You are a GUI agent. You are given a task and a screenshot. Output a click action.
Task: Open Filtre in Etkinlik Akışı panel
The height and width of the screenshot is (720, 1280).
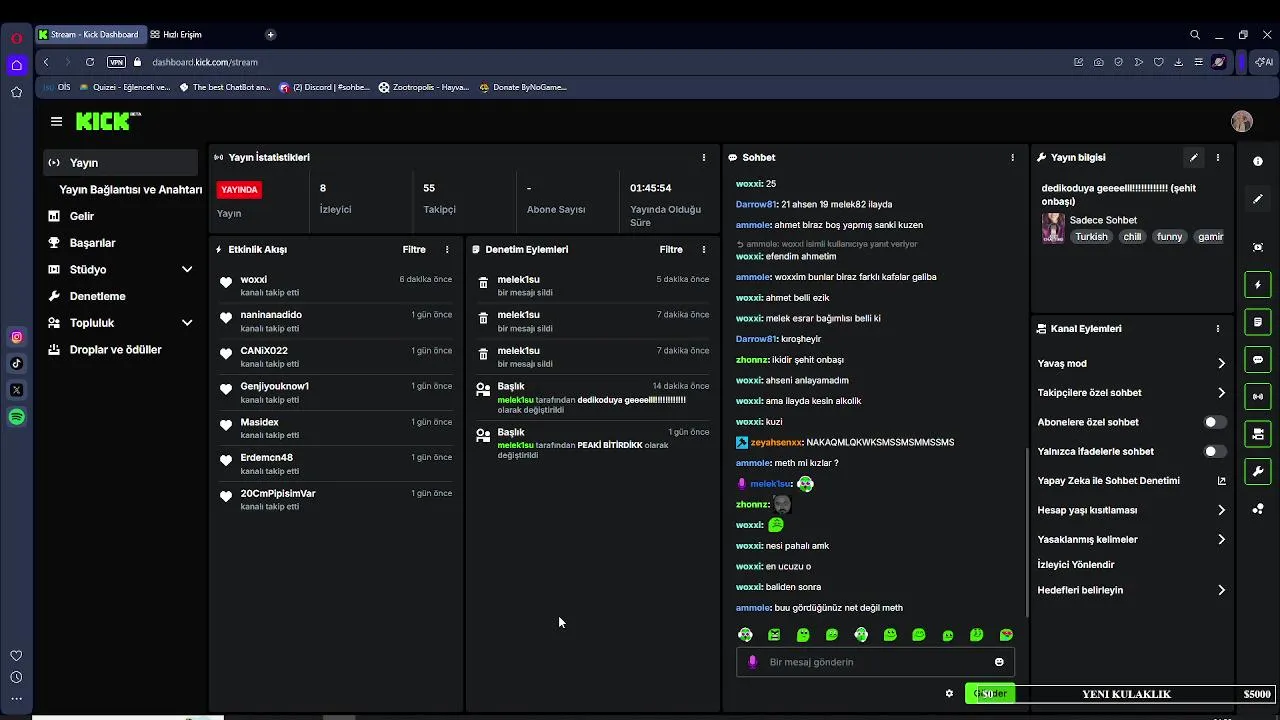(414, 249)
